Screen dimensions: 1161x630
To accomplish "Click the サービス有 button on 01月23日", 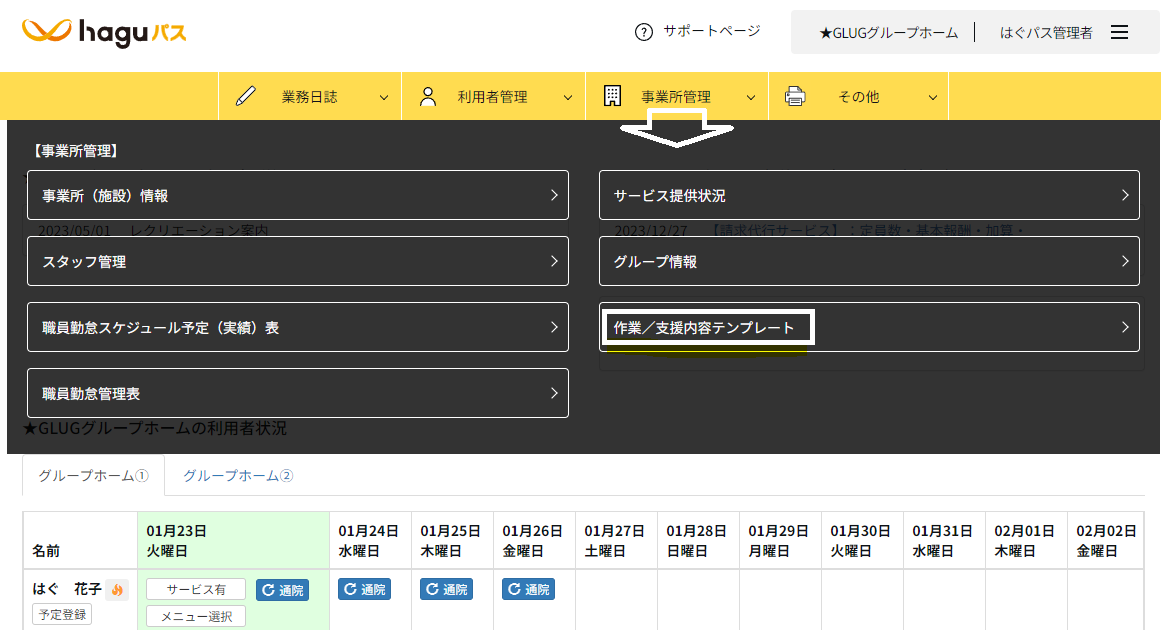I will pos(196,590).
